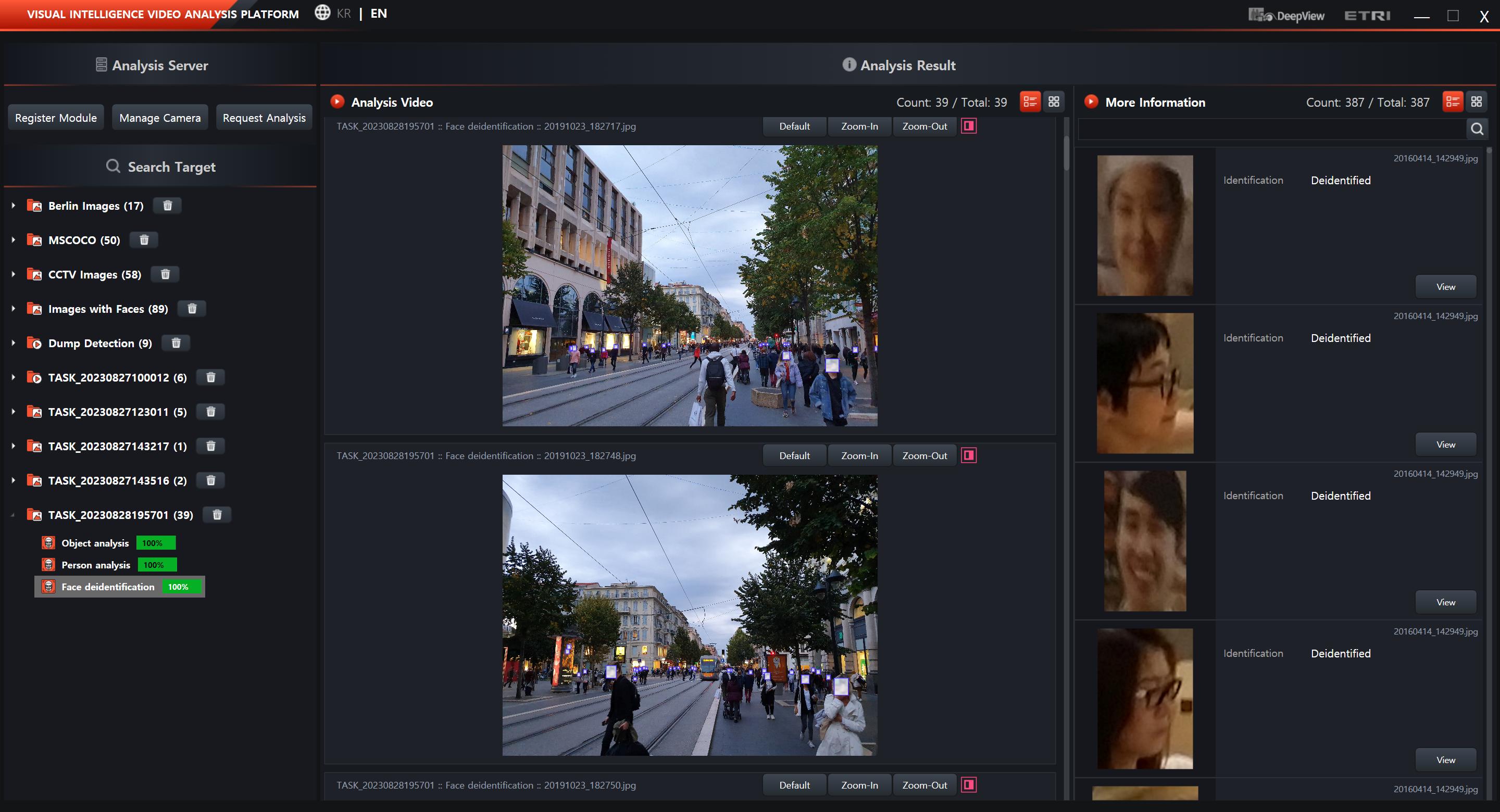Open the 20191023_182717.jpg street image
The width and height of the screenshot is (1500, 812).
tap(690, 285)
